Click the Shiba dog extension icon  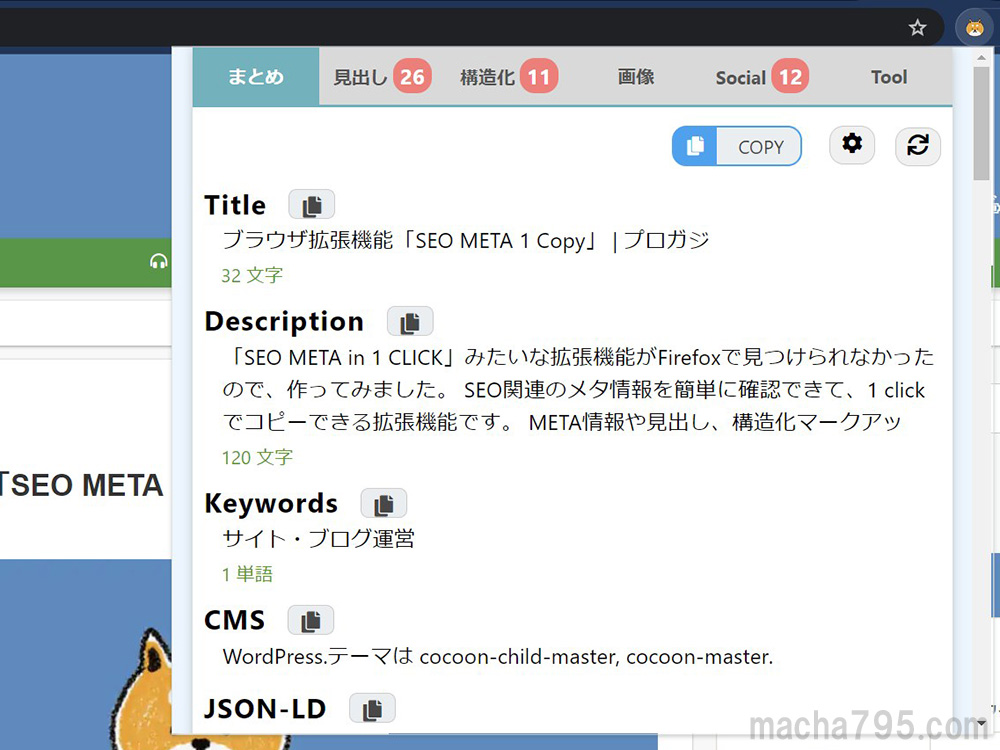click(x=974, y=27)
